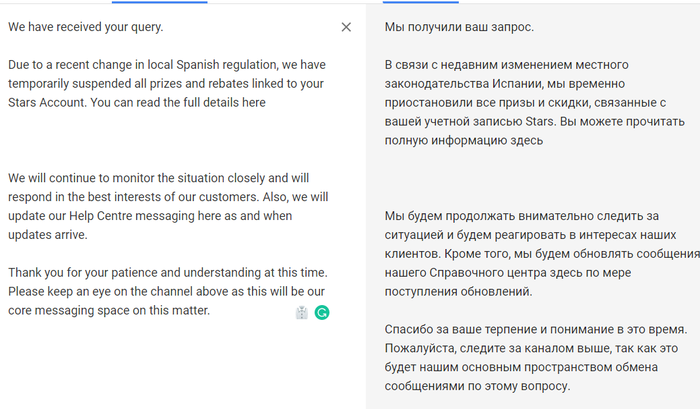Select the active source language tab underline
This screenshot has width=700, height=409.
tap(159, 2)
